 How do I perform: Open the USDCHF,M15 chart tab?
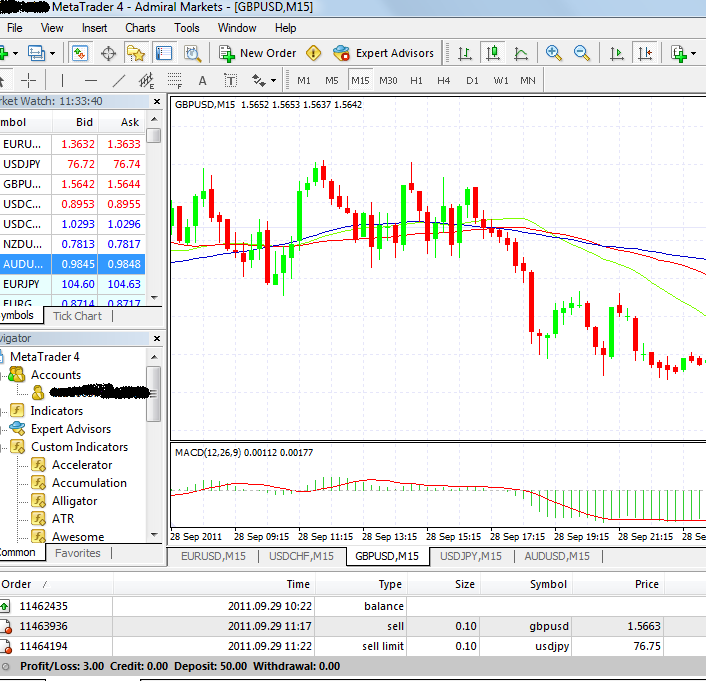[301, 556]
